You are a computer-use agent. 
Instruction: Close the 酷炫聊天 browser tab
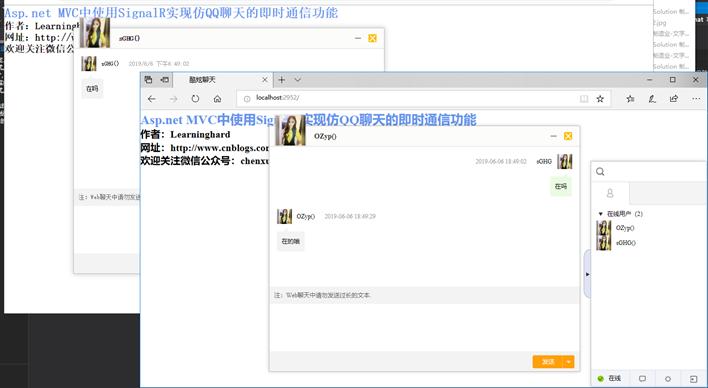pyautogui.click(x=265, y=80)
